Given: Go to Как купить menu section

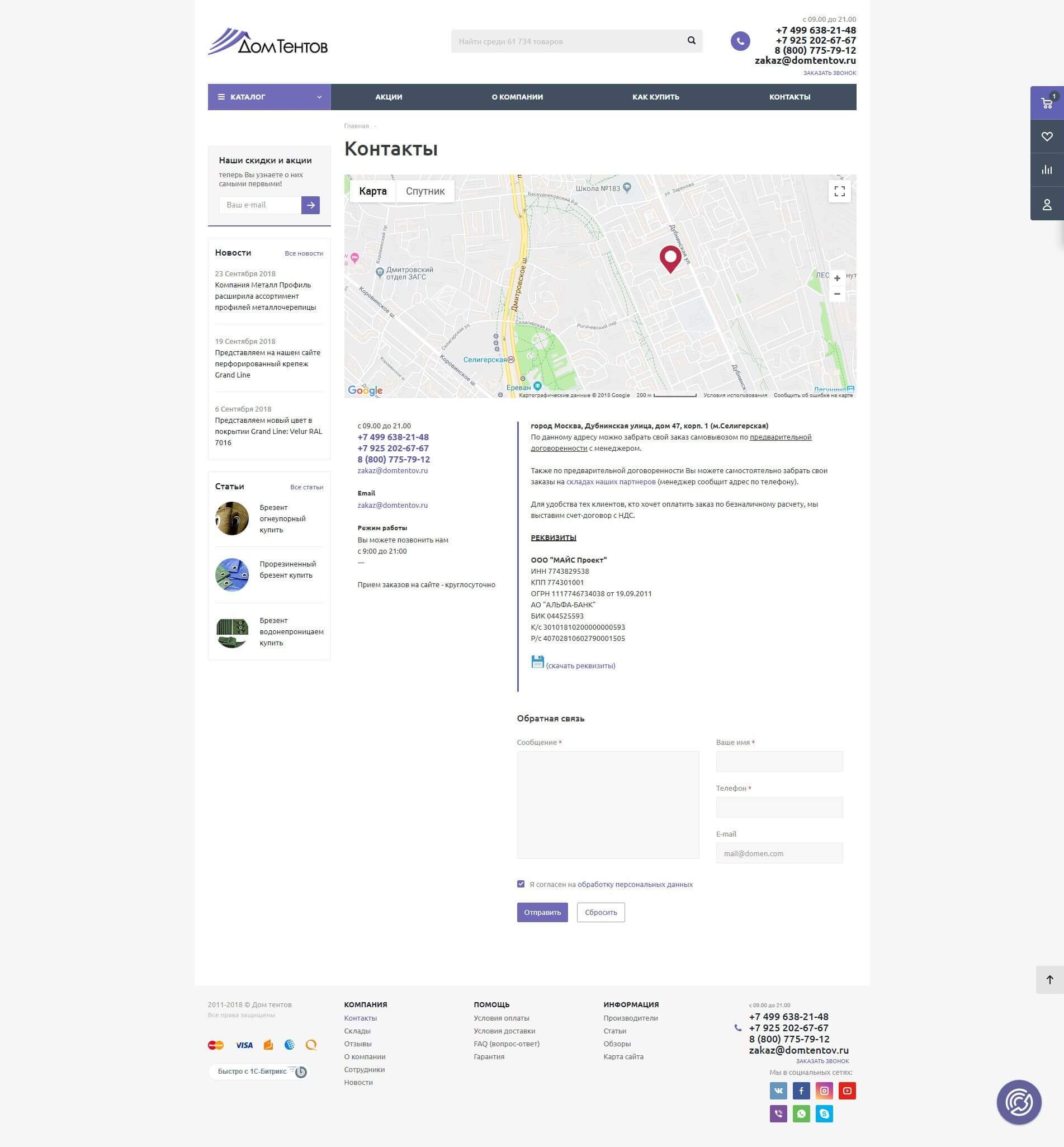Looking at the screenshot, I should pyautogui.click(x=655, y=97).
